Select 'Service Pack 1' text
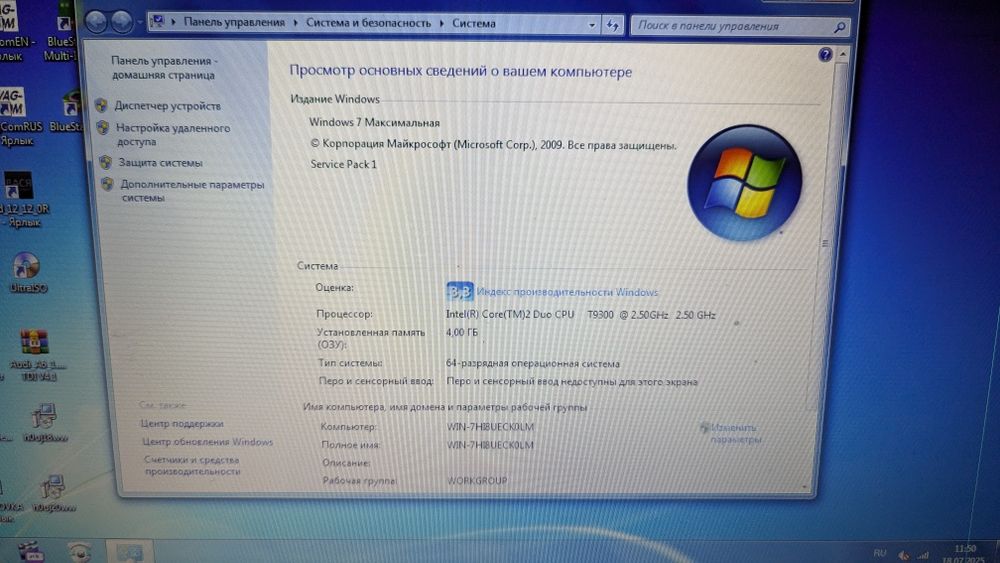Screen dimensions: 1000x563 343,164
